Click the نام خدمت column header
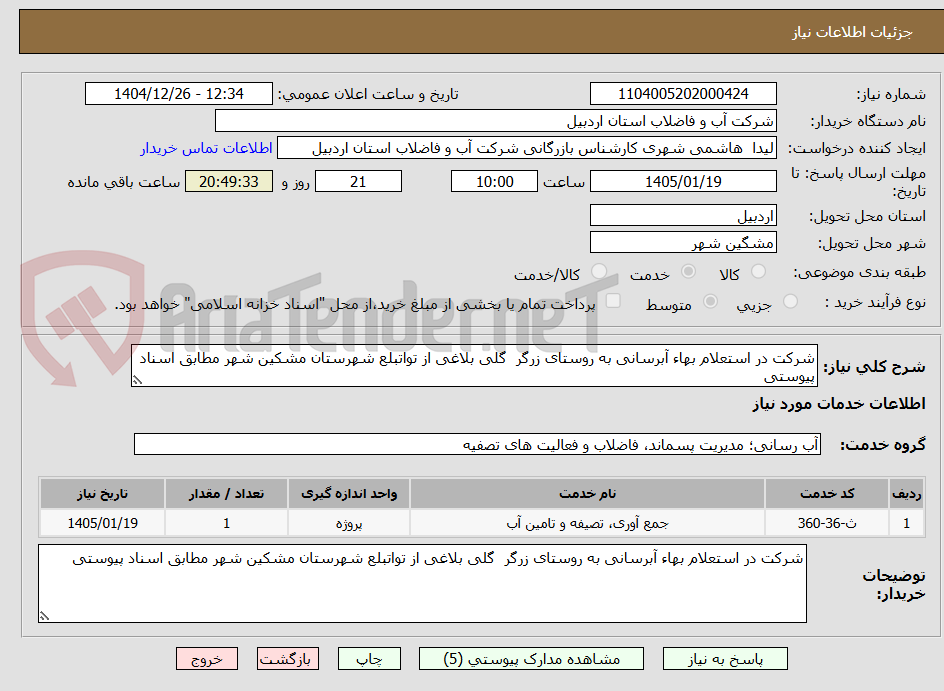The width and height of the screenshot is (944, 691). point(587,494)
